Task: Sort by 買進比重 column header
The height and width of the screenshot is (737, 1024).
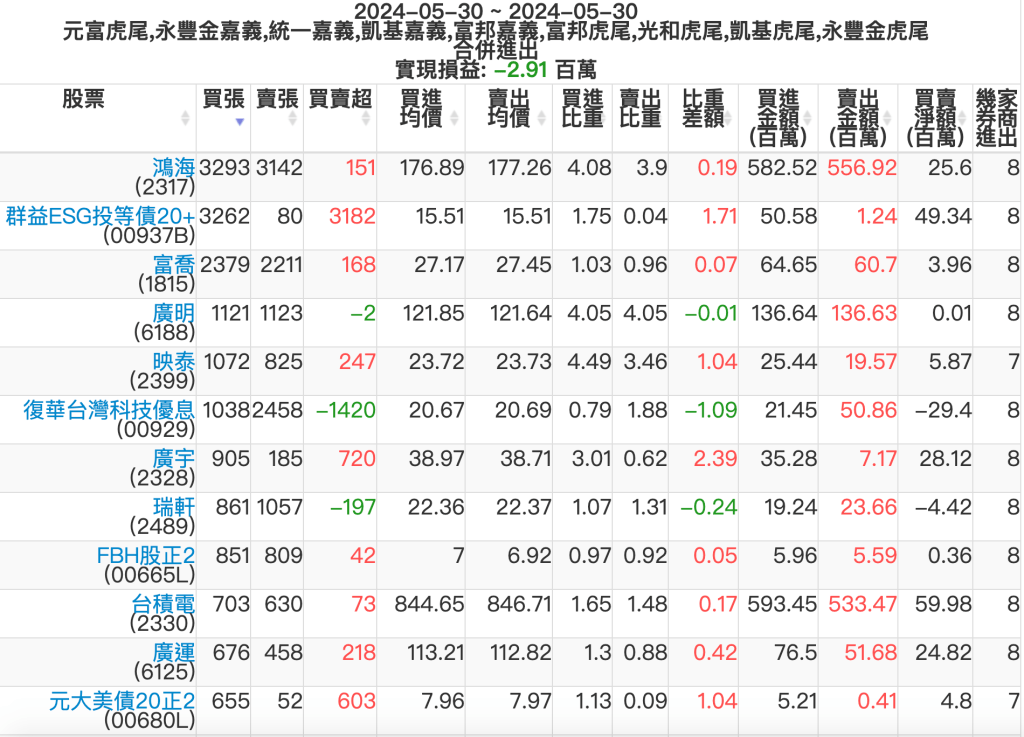Action: pos(582,108)
